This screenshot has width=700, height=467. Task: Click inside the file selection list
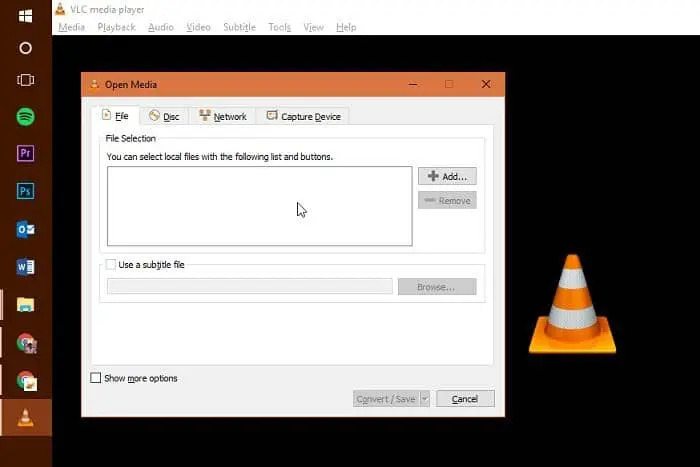point(259,205)
